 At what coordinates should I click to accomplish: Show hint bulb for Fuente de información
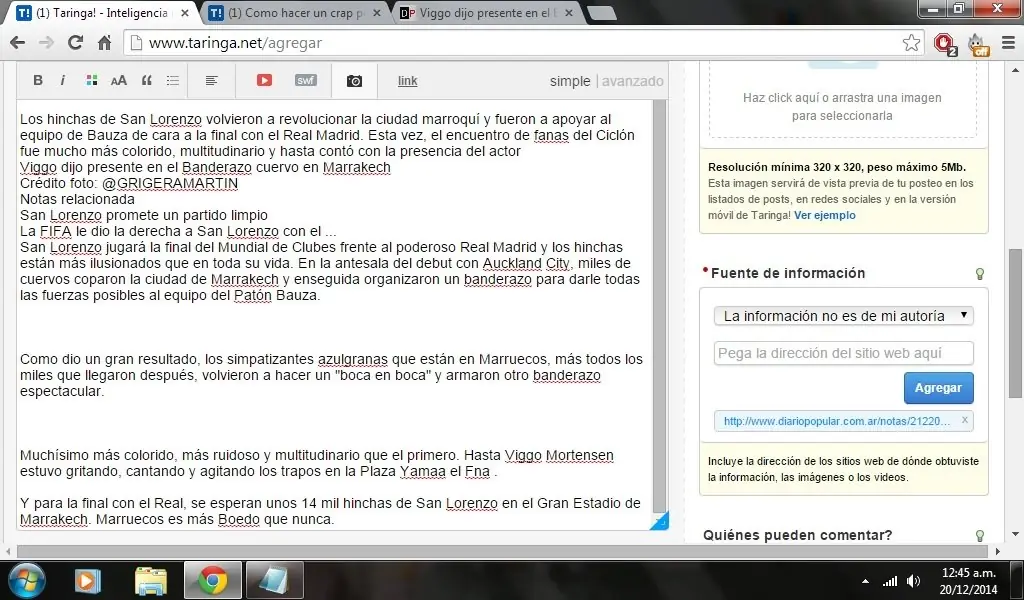click(x=979, y=274)
